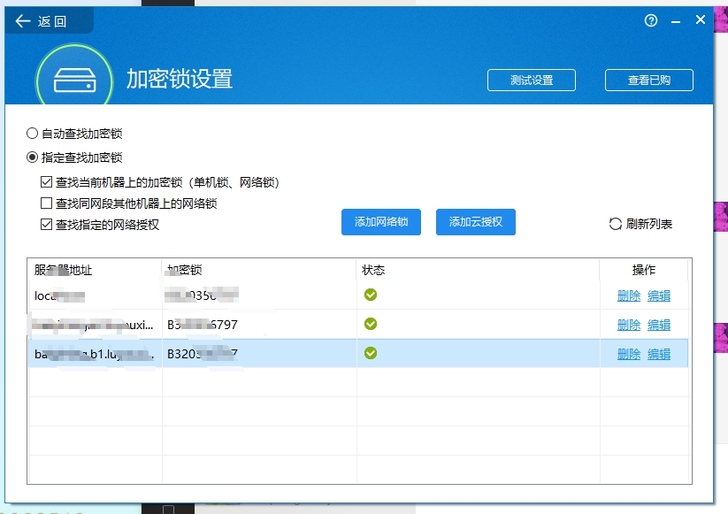
Task: Click 添加网络锁 button
Action: 381,222
